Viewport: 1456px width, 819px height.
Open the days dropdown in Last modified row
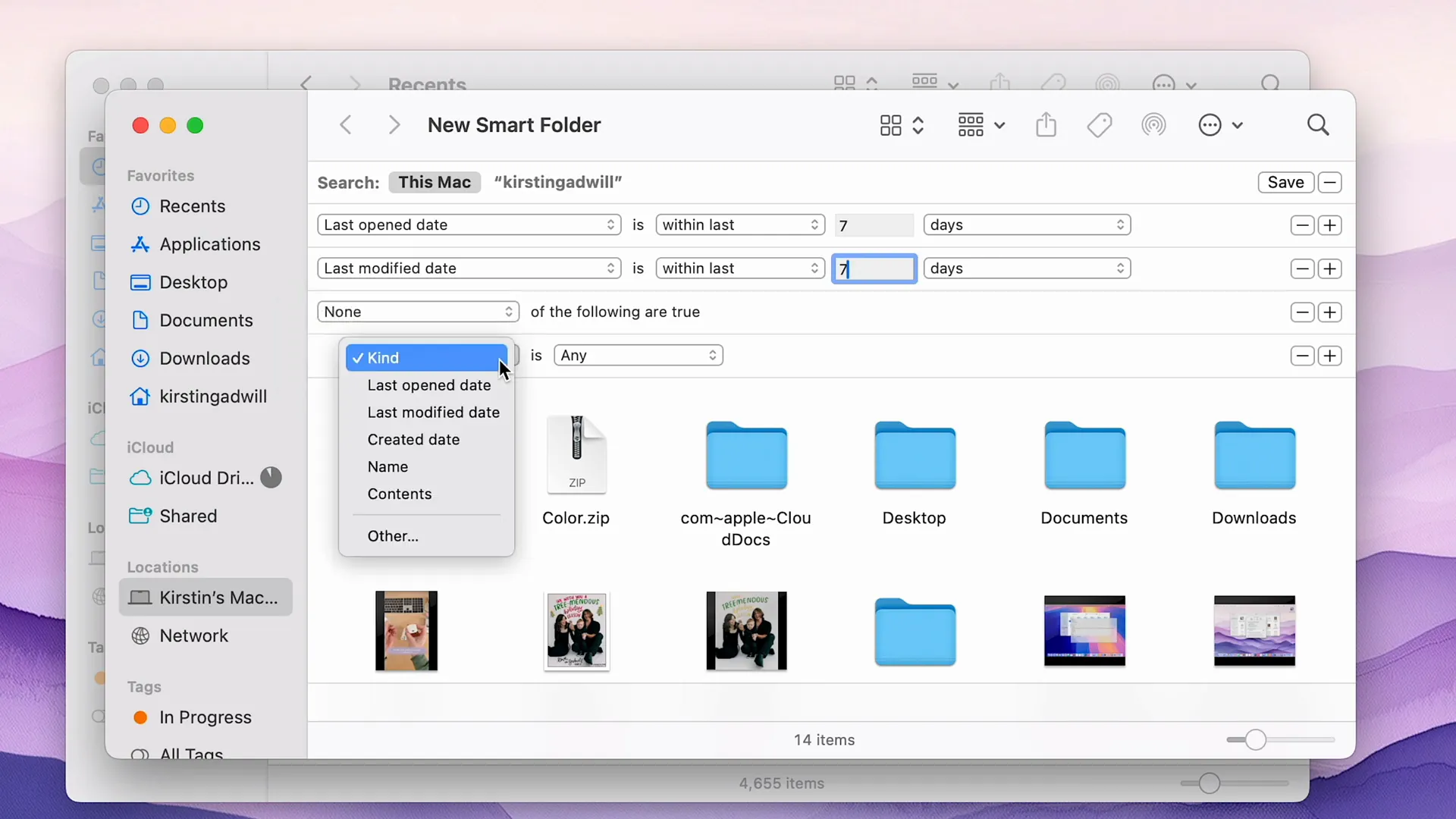tap(1027, 268)
